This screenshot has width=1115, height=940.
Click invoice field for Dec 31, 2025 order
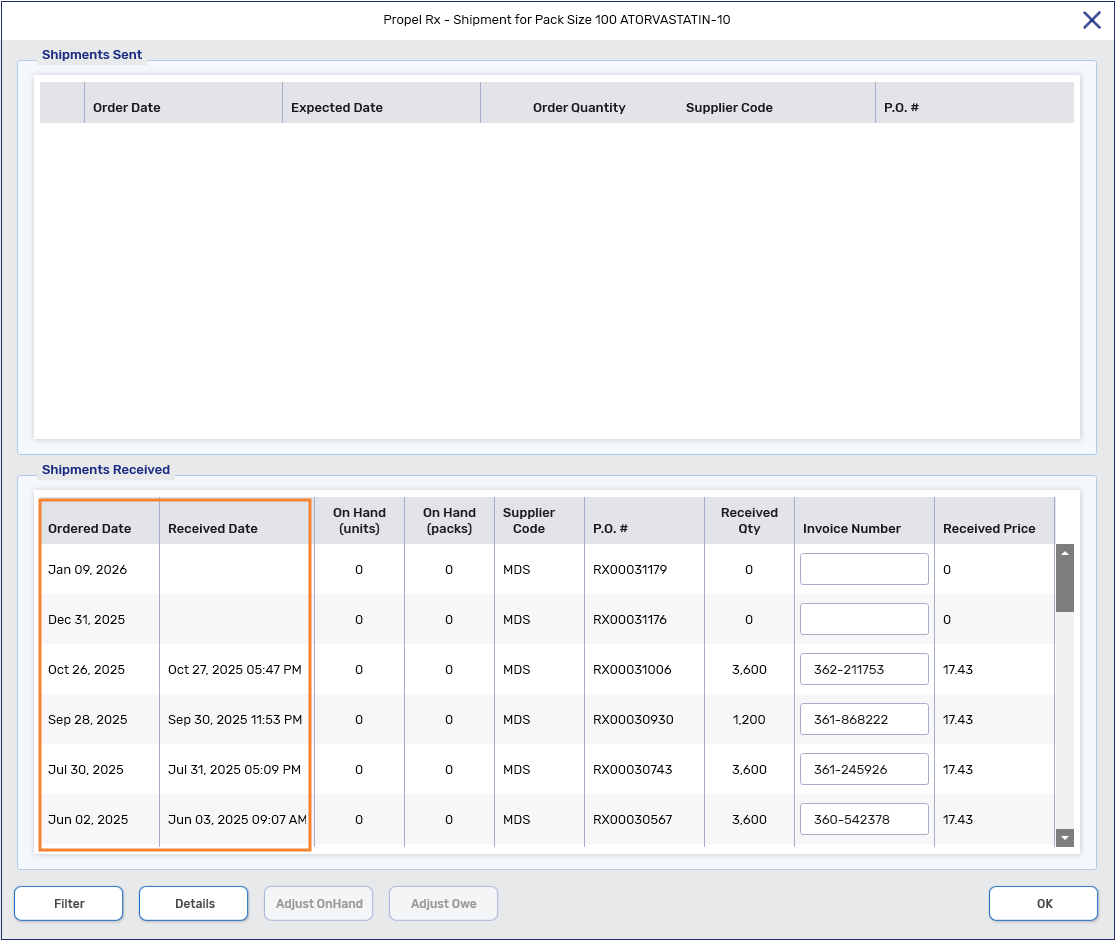[x=864, y=619]
